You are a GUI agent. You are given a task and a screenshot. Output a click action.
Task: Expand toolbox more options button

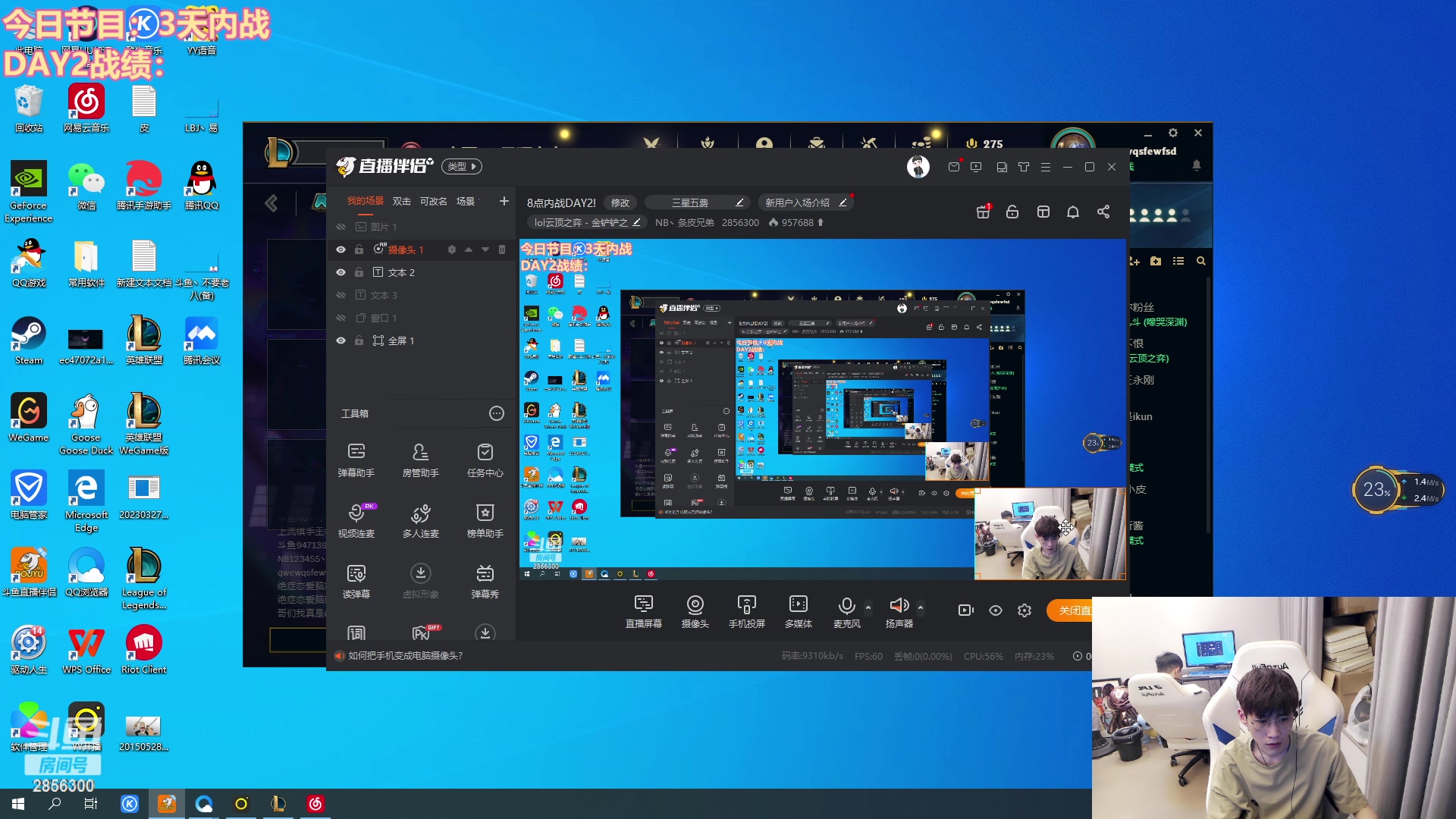tap(496, 413)
